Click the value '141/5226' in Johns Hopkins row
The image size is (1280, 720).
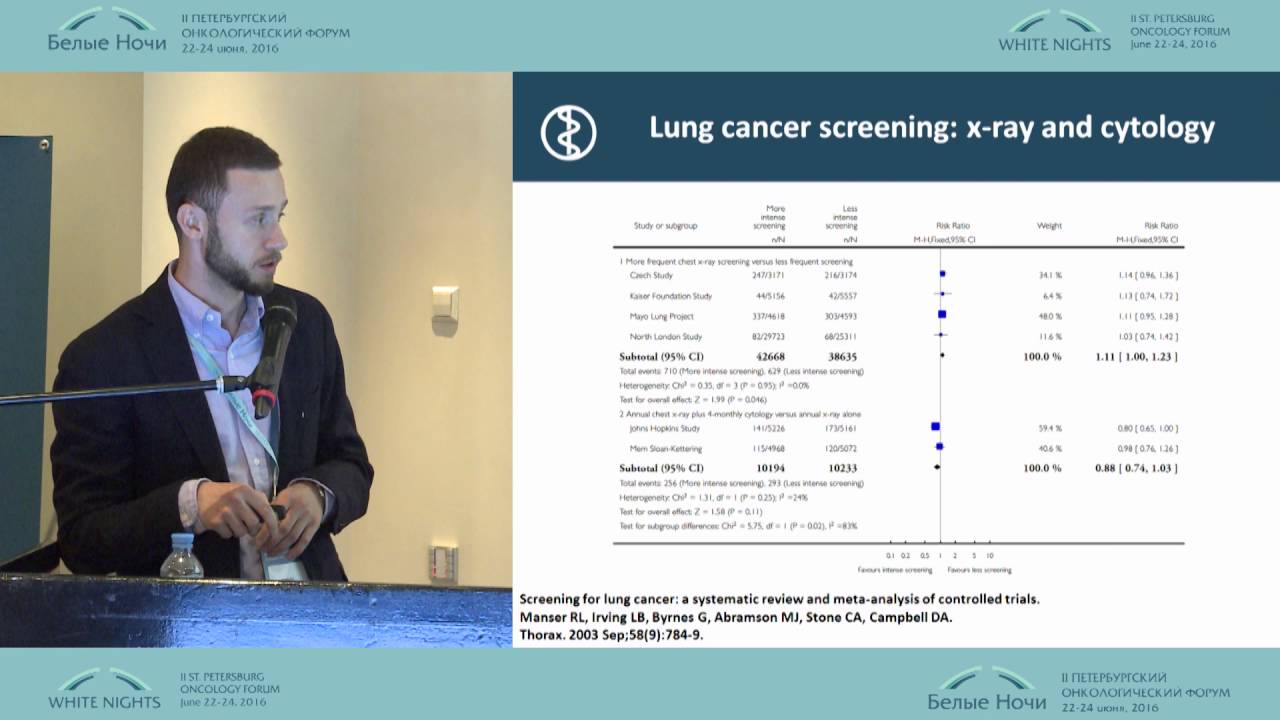769,428
